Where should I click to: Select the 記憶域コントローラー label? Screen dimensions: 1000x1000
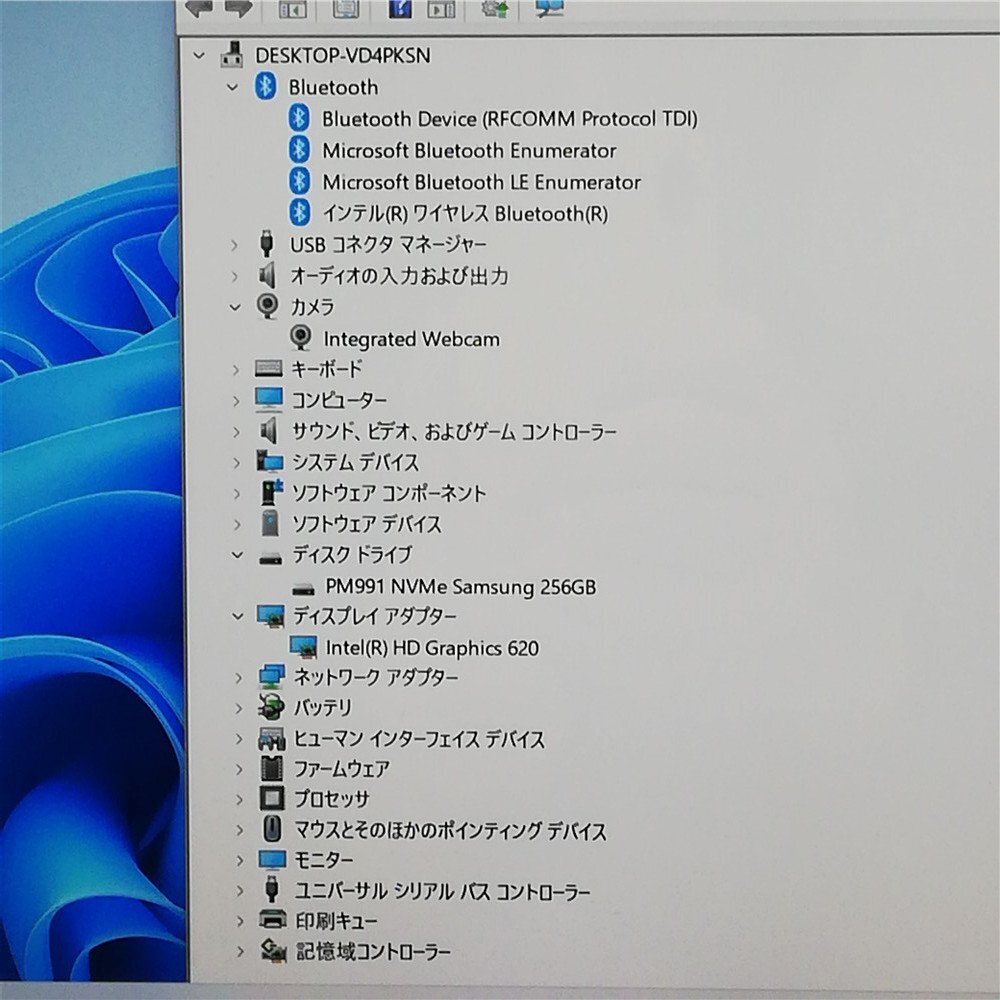373,952
